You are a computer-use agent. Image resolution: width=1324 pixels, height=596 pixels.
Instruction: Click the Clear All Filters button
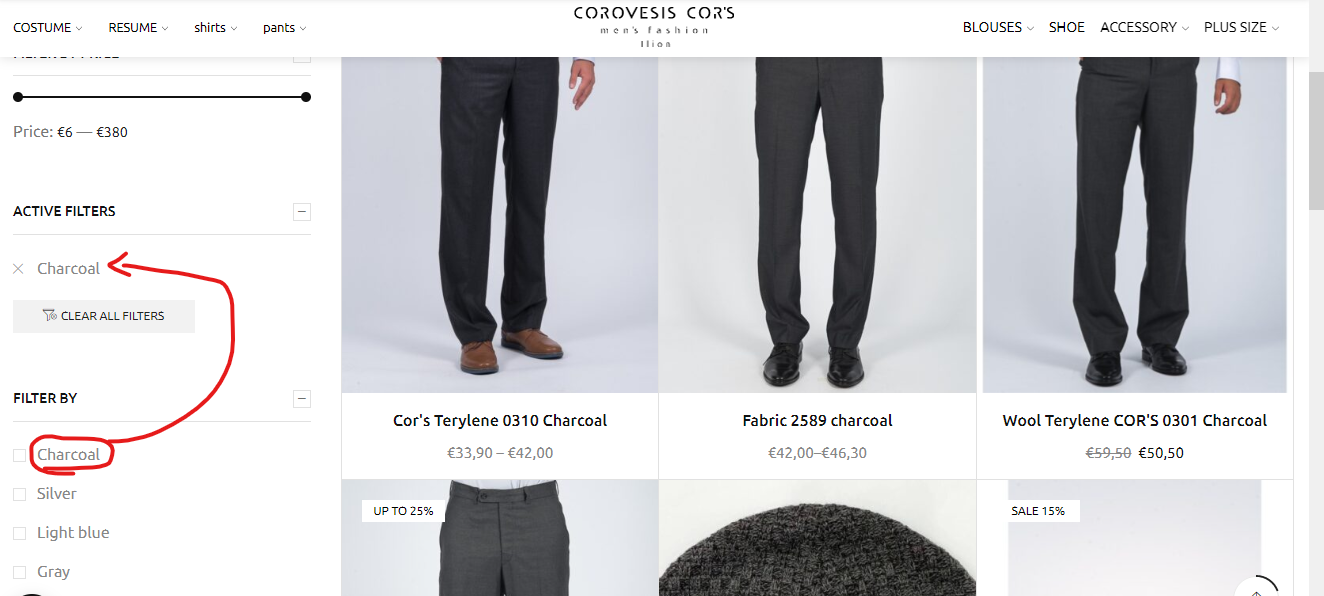(104, 316)
